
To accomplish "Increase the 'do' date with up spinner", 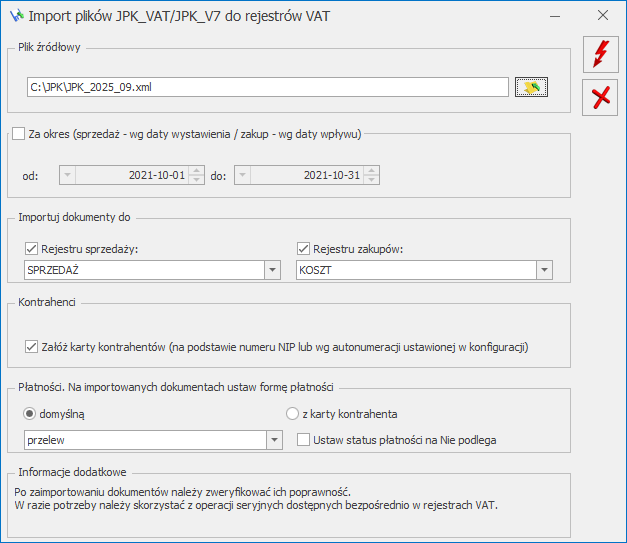I will point(371,171).
